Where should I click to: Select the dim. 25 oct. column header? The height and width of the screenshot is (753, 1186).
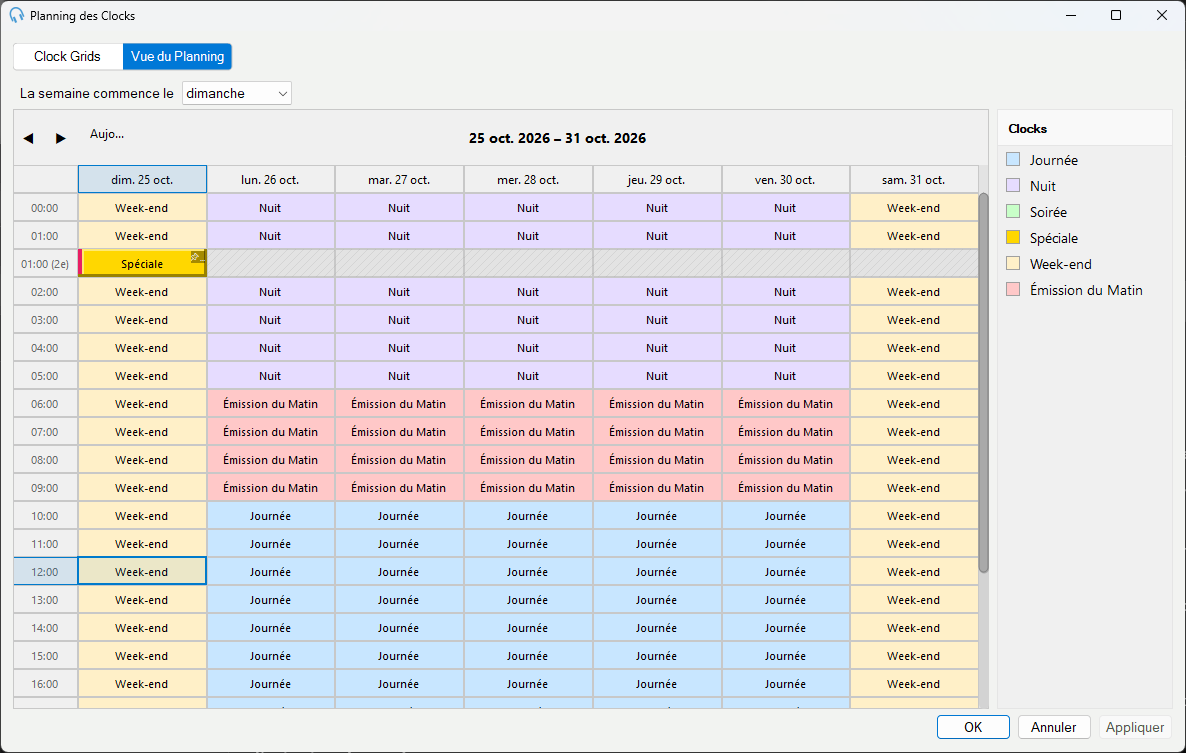coord(142,180)
